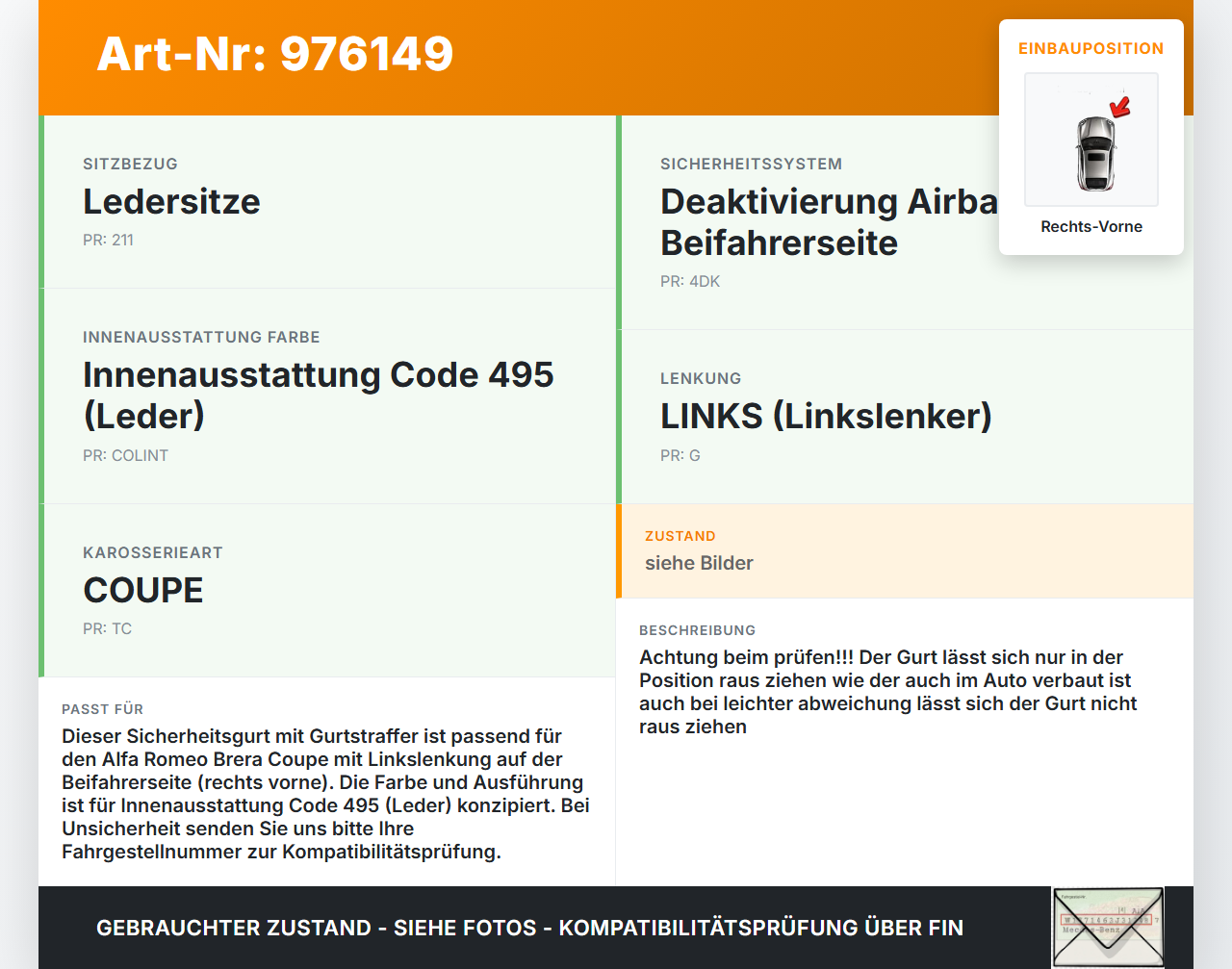Click the orange accent bar beside ZUSTAND

pyautogui.click(x=621, y=550)
